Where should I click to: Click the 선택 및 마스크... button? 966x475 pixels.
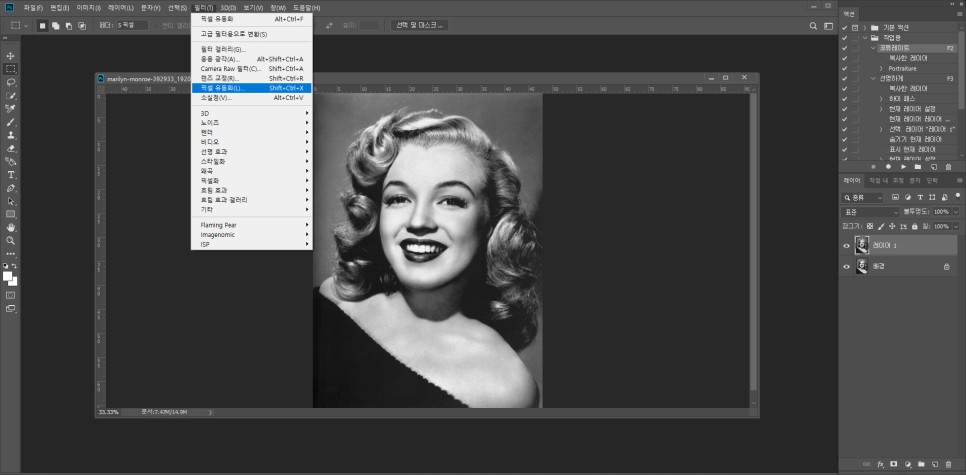click(419, 25)
